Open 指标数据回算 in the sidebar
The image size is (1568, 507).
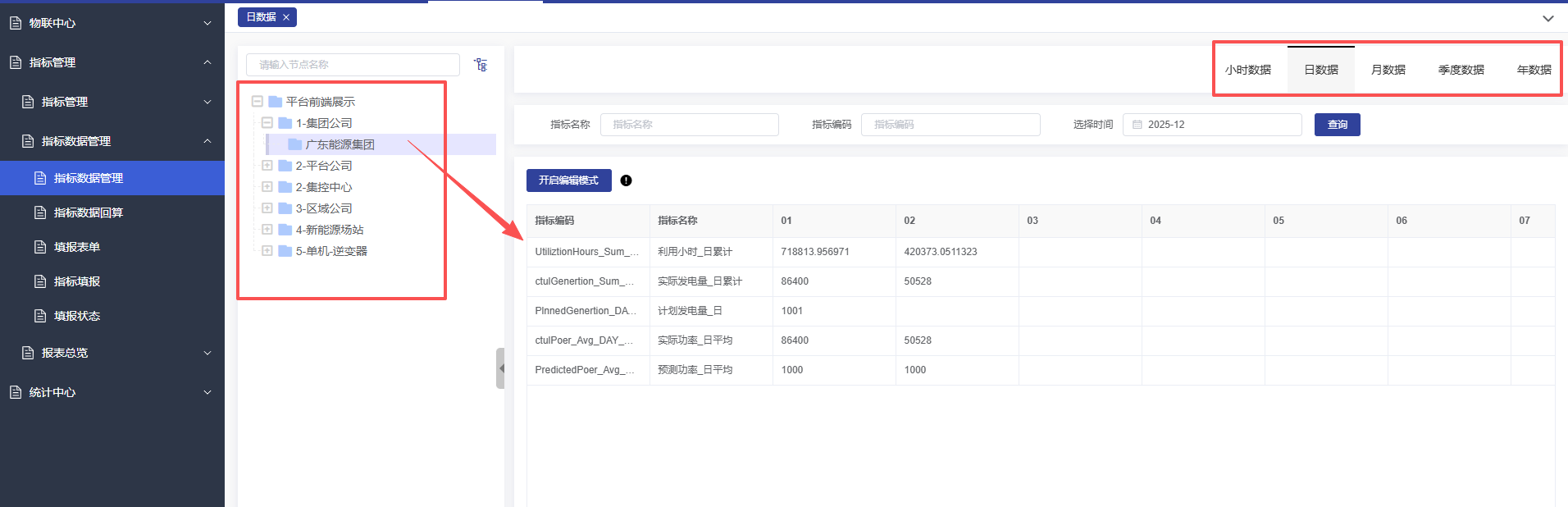(88, 212)
